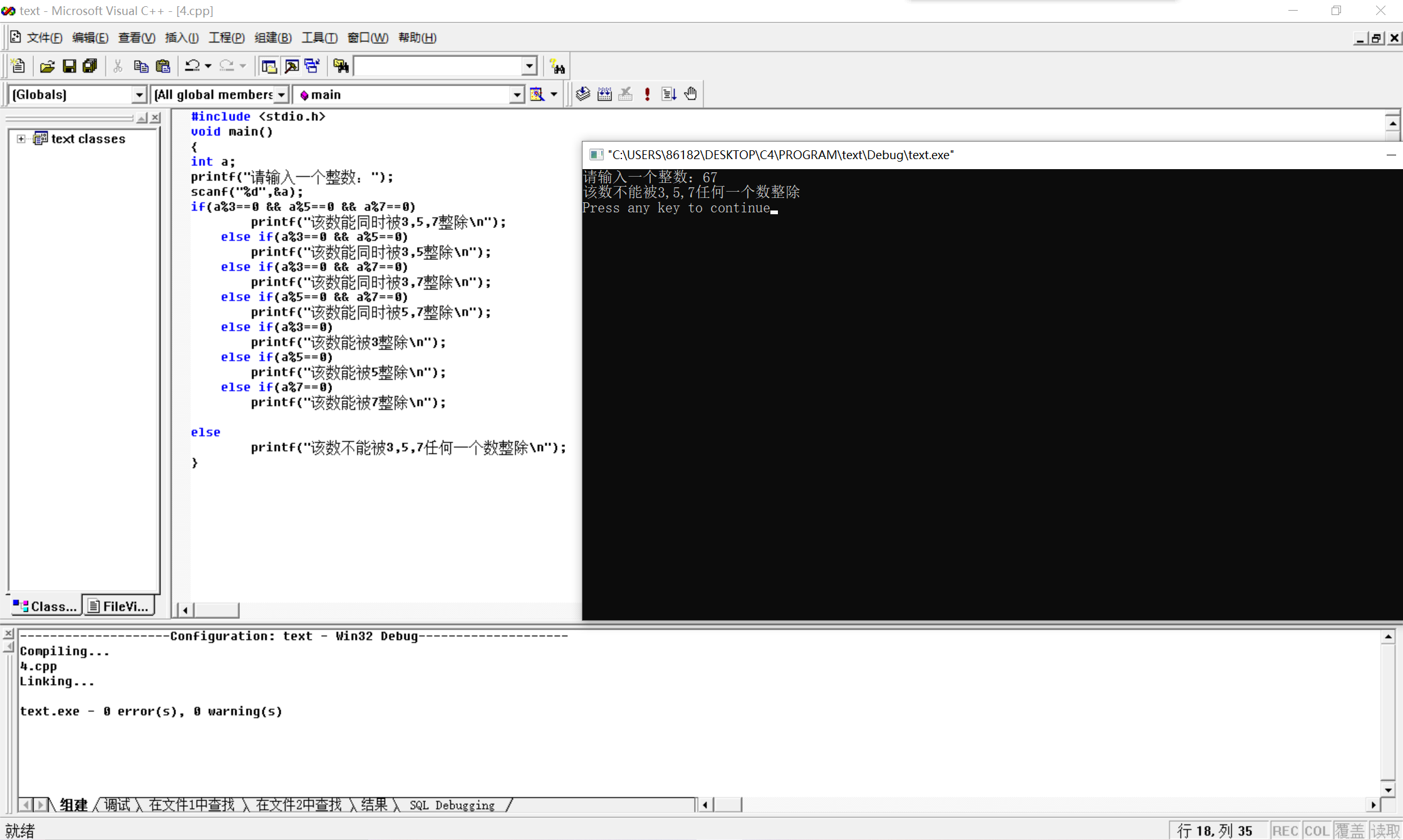
Task: Minimize the text.exe console window
Action: (x=1391, y=155)
